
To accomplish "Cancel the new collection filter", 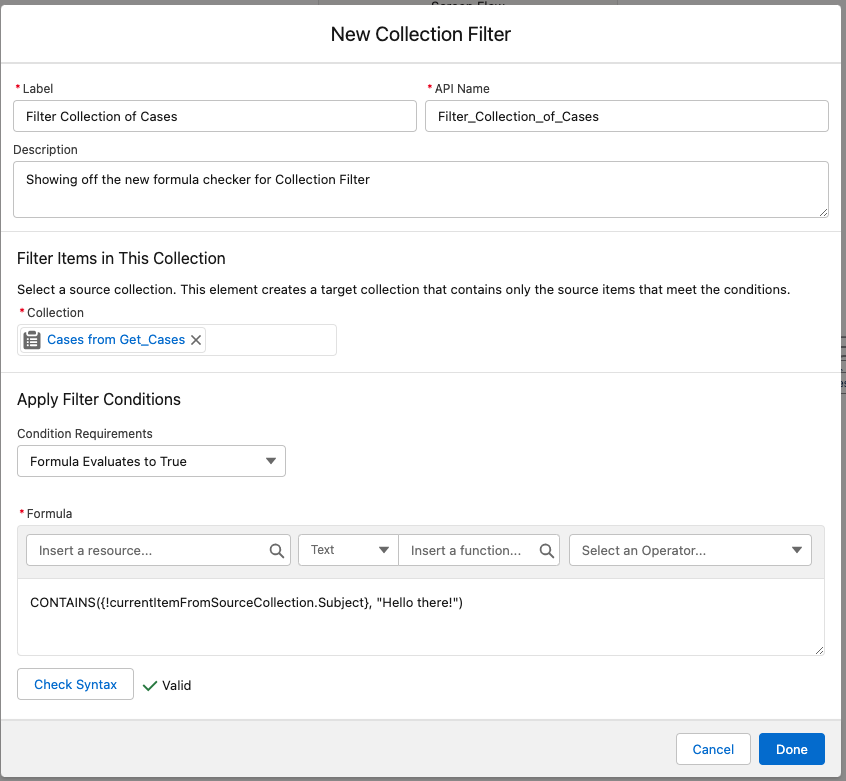I will tap(713, 749).
